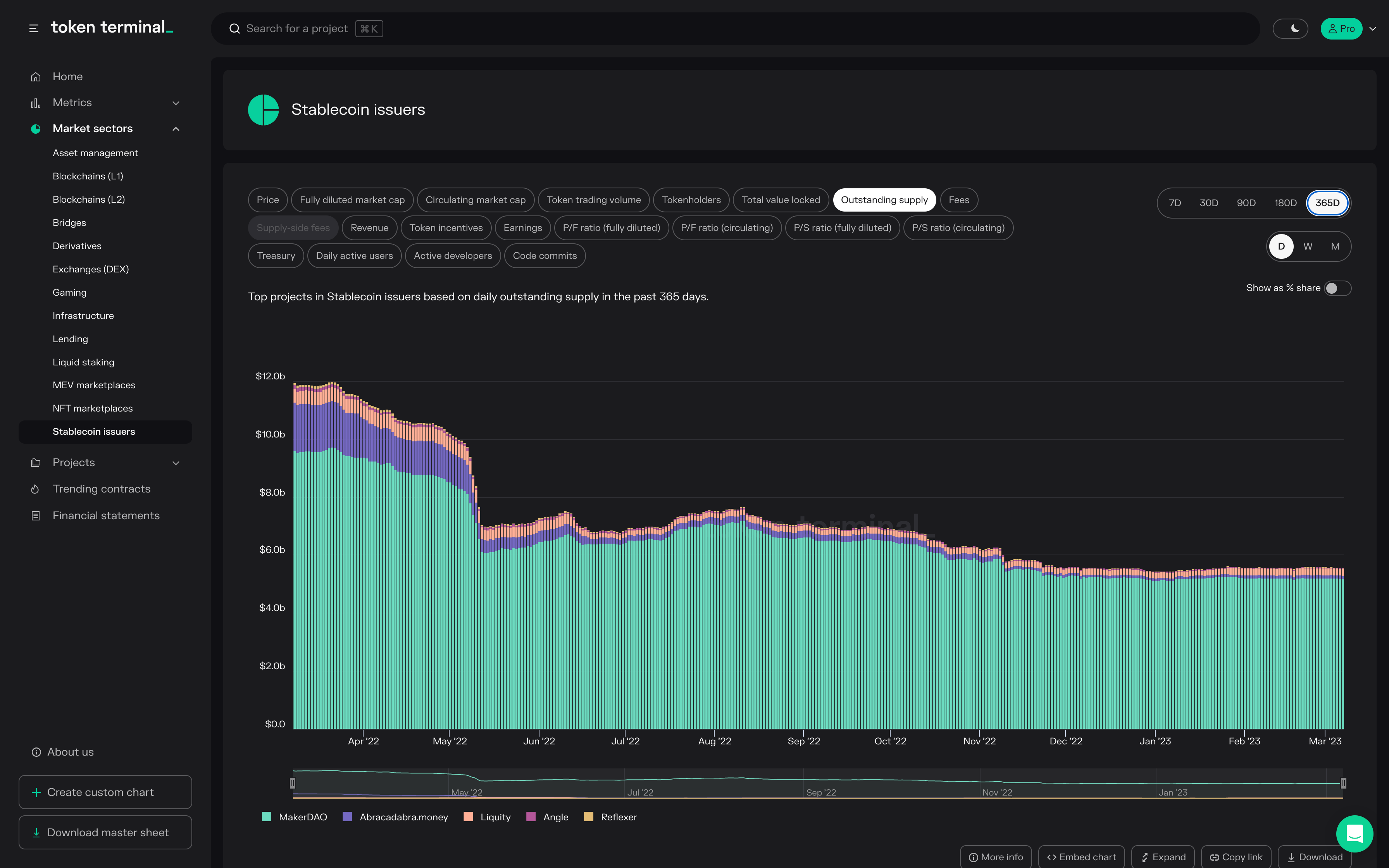Viewport: 1389px width, 868px height.
Task: Enable Show as % share switch
Action: pyautogui.click(x=1337, y=288)
